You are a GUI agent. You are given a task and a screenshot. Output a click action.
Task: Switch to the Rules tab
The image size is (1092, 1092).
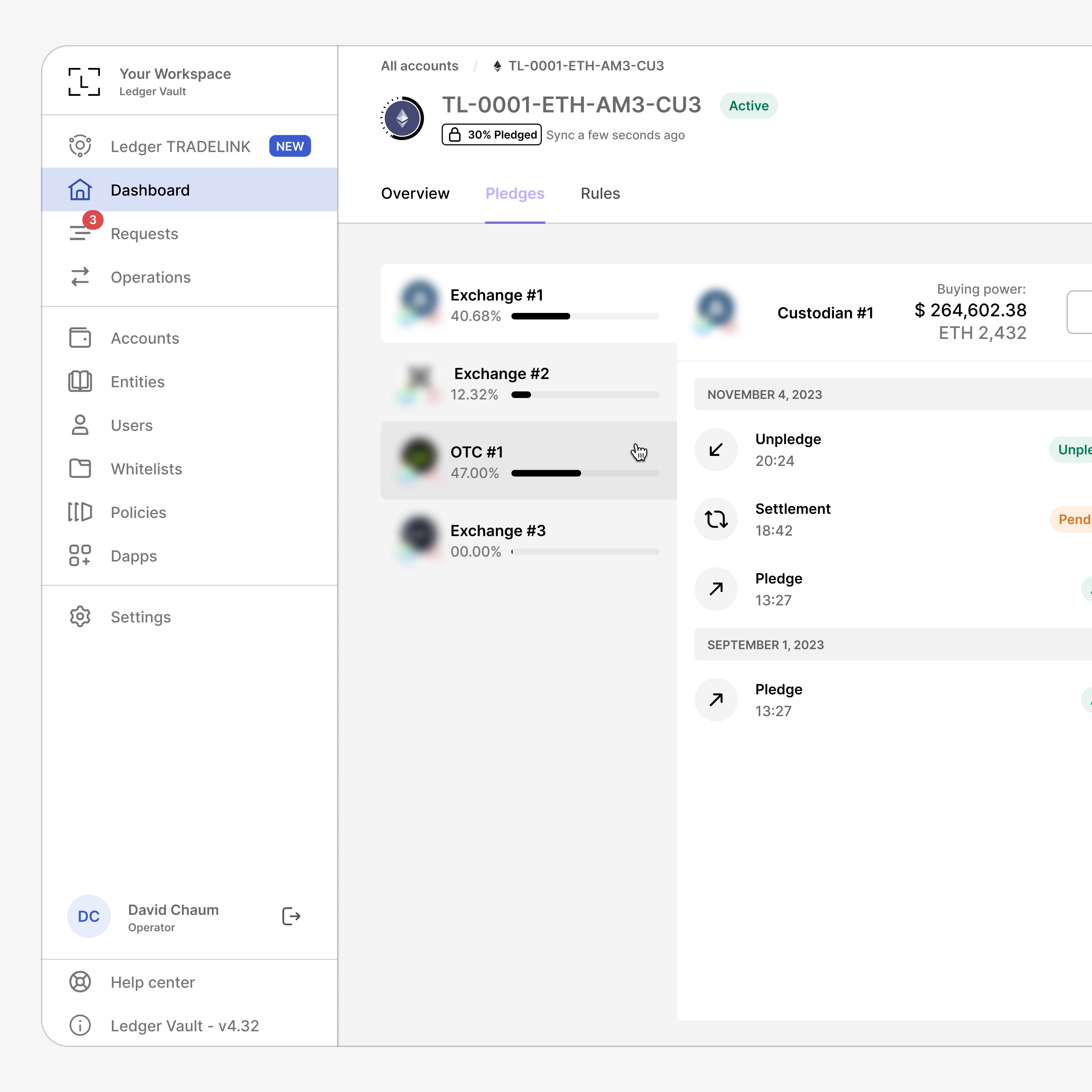(600, 193)
